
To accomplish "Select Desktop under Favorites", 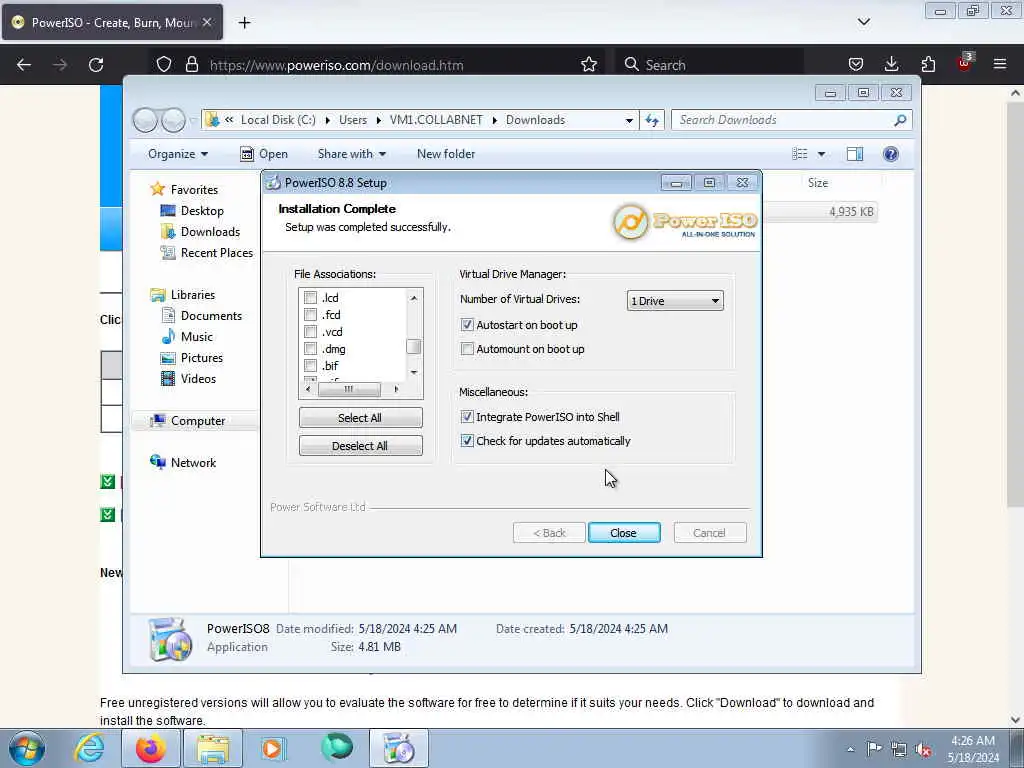I will pos(192,211).
